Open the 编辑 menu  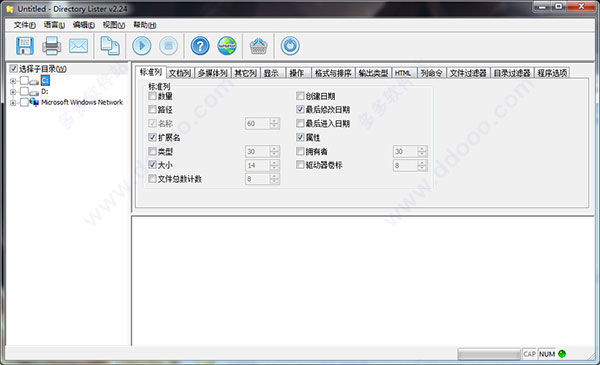(x=83, y=25)
